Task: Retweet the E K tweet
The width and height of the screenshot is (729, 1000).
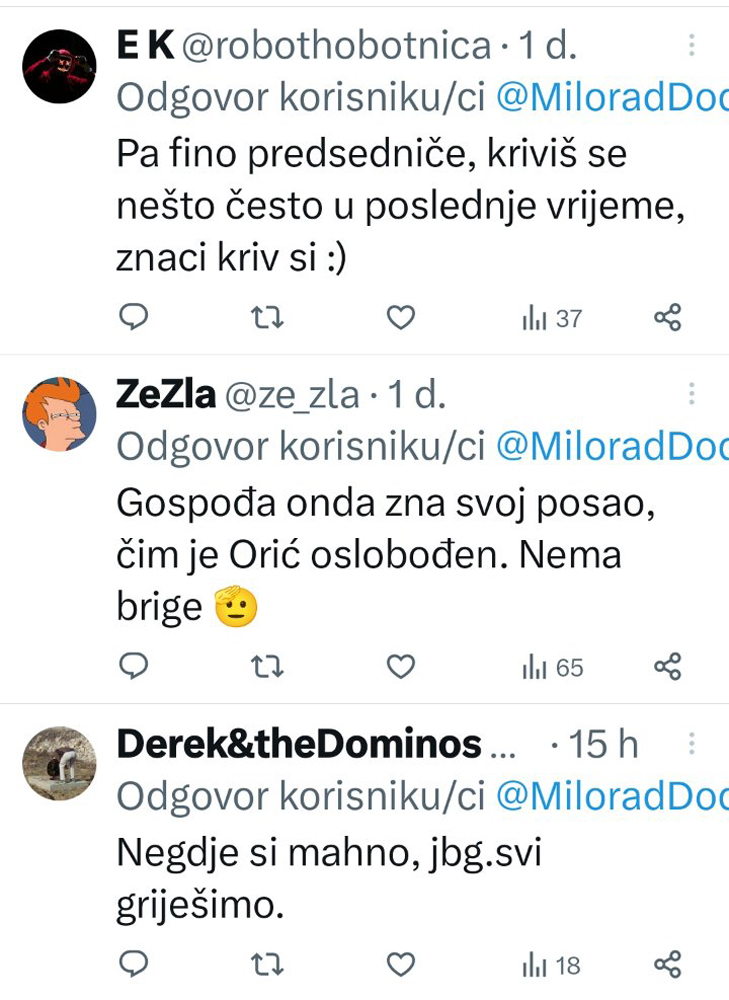Action: (267, 317)
